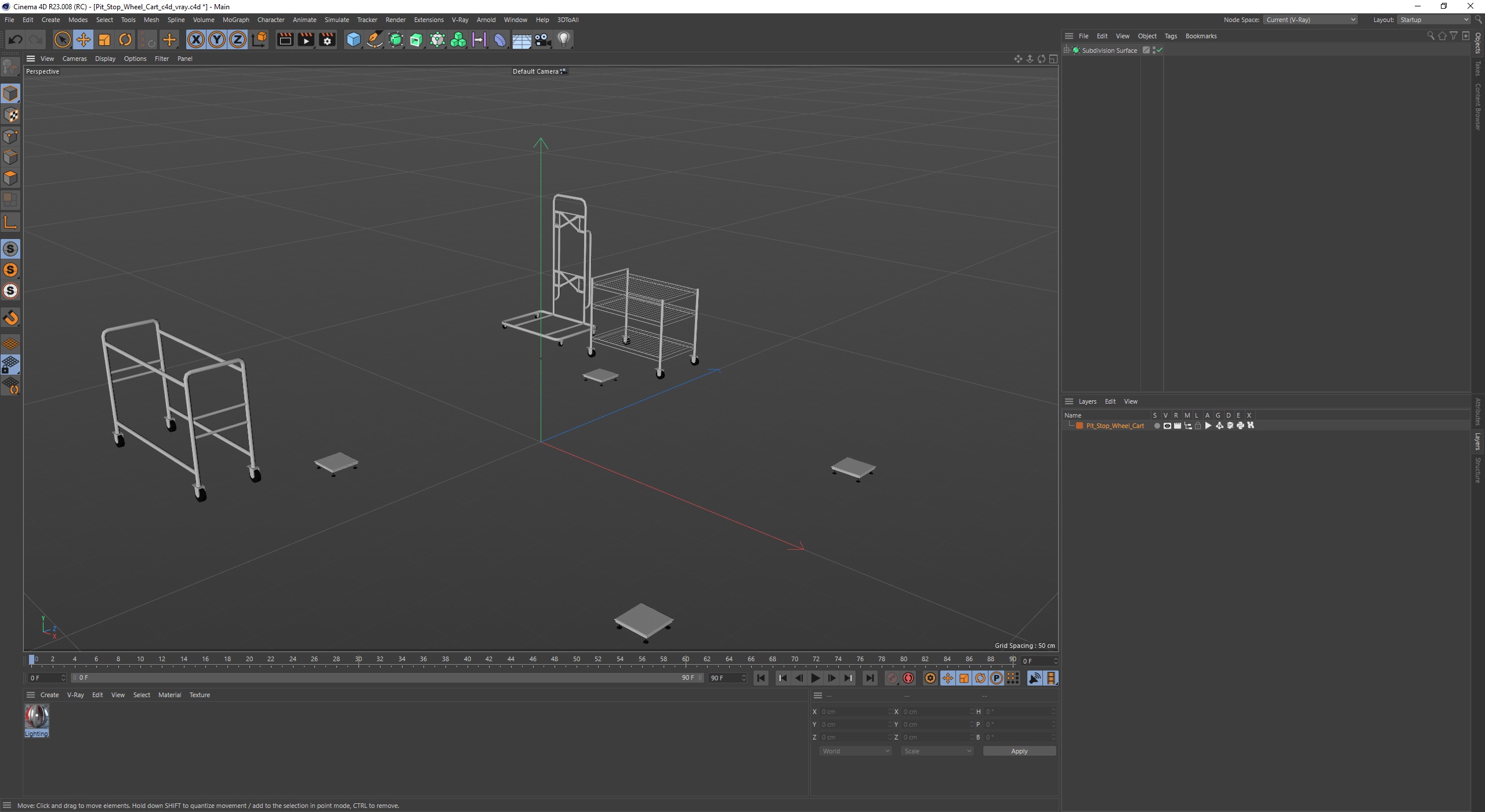This screenshot has height=812, width=1485.
Task: Toggle Z axis lock
Action: 238,39
